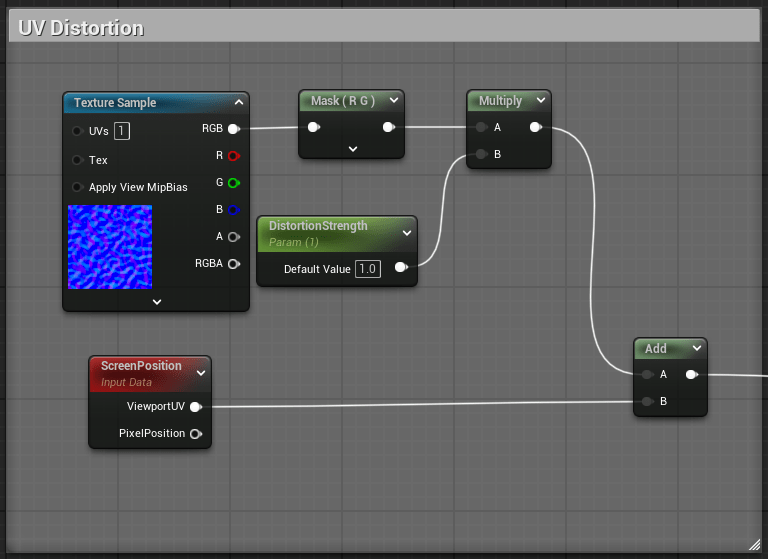Click the Tex input pin on Texture Sample
The width and height of the screenshot is (768, 559).
tap(77, 160)
